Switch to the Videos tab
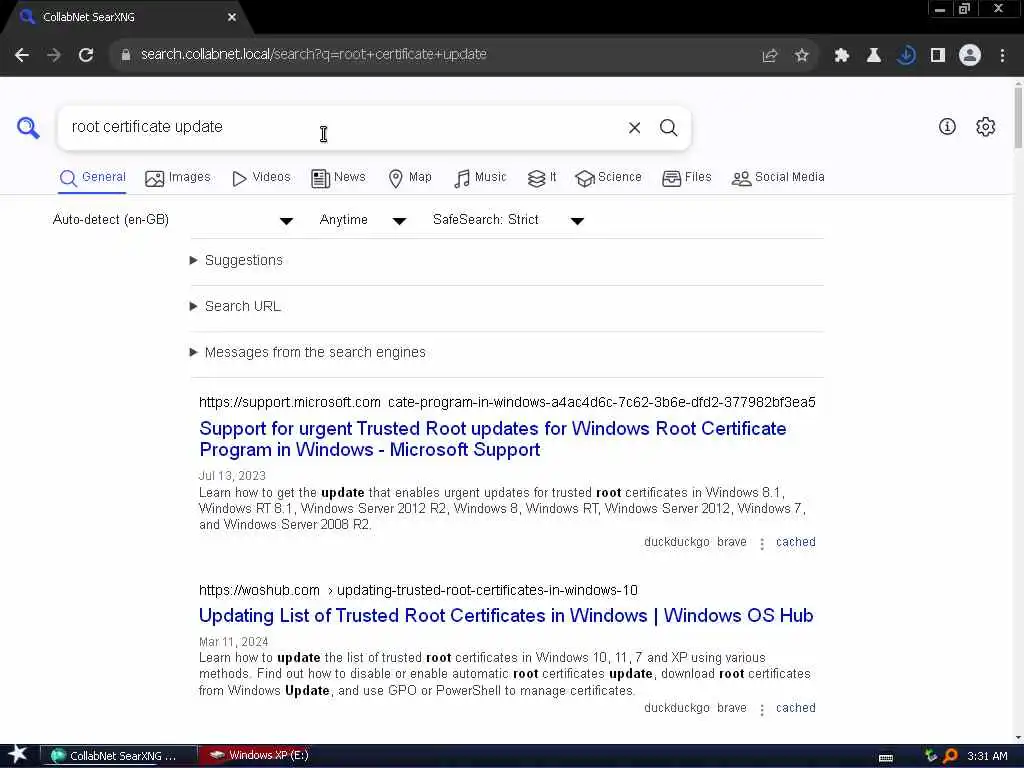Viewport: 1024px width, 768px height. tap(261, 178)
